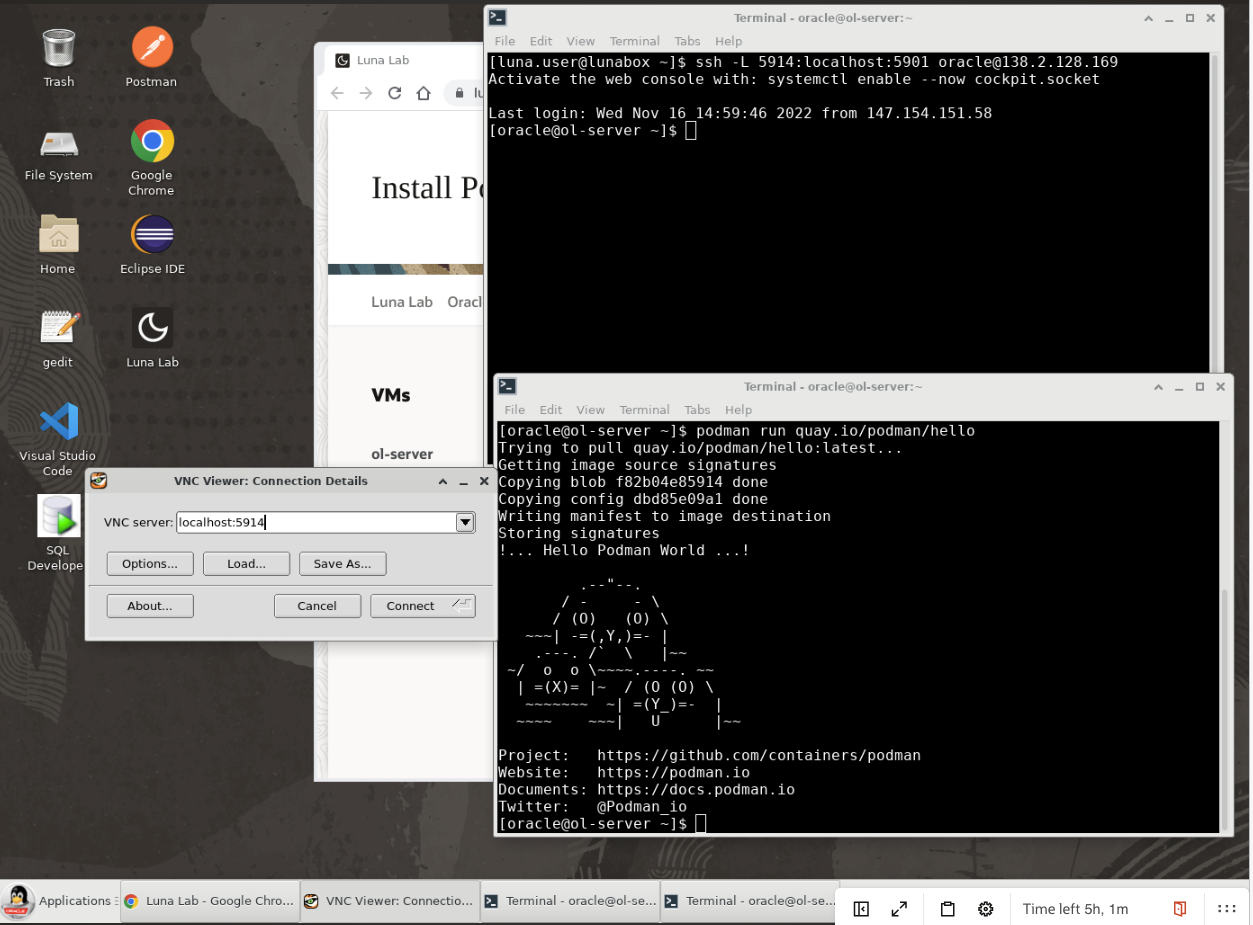This screenshot has width=1253, height=925.
Task: Click https://github.com/containers/podman in terminal output
Action: tap(759, 756)
